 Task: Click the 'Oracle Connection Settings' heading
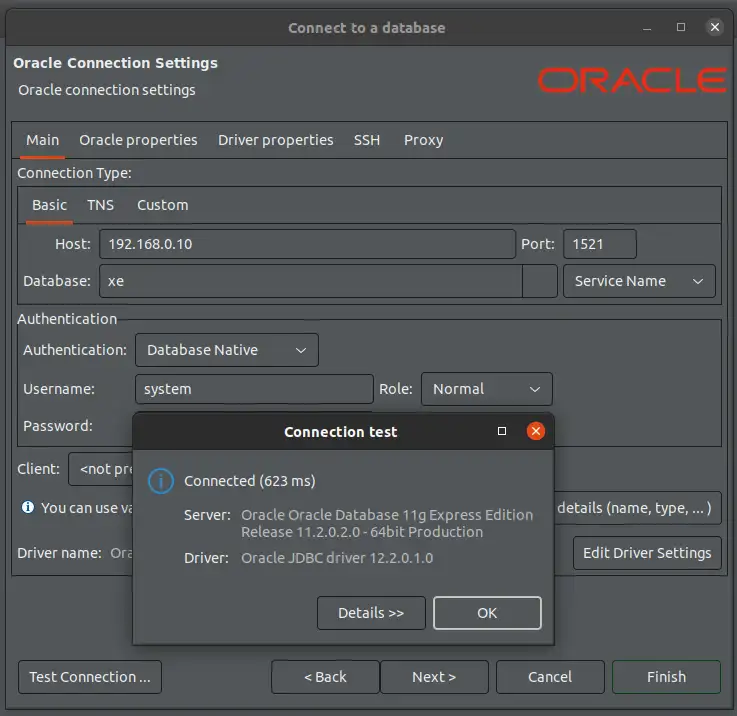tap(115, 63)
